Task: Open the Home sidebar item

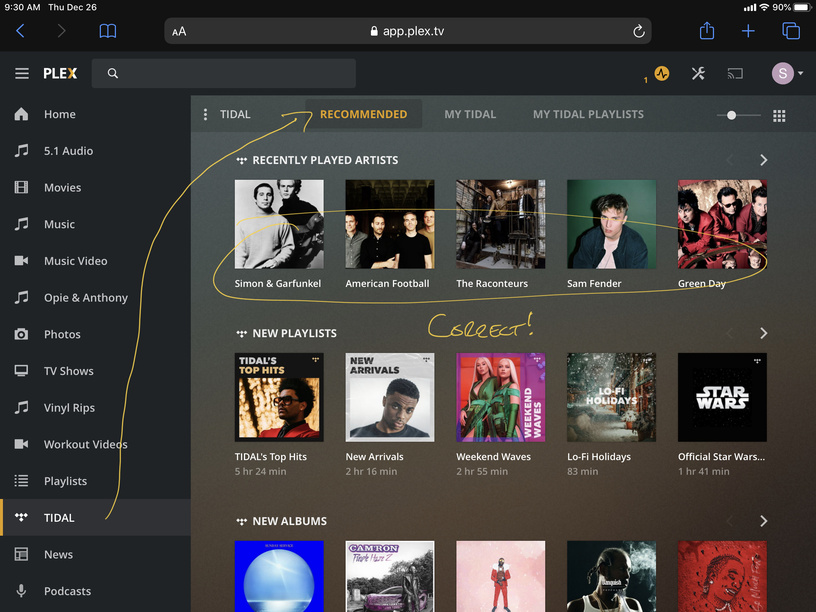Action: pos(95,114)
